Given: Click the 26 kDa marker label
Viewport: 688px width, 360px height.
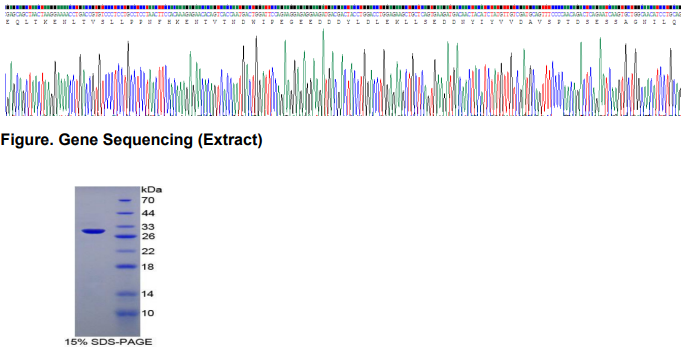Looking at the screenshot, I should 148,236.
